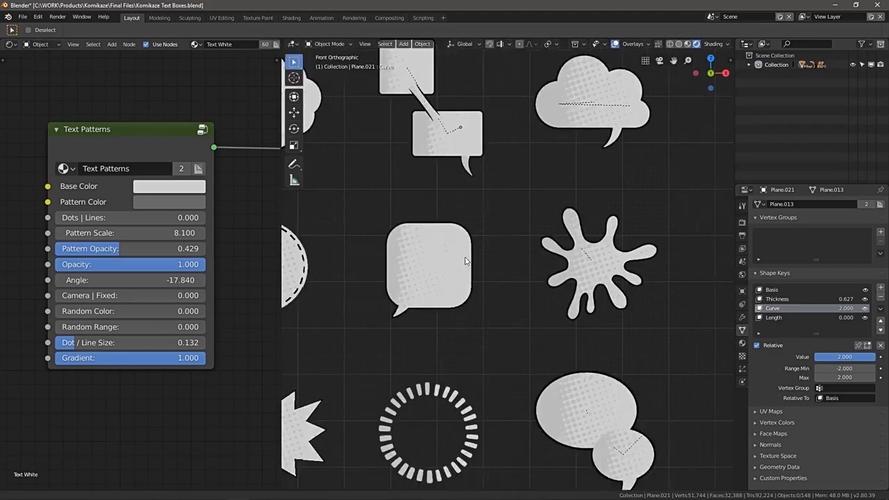Open the Object Mode dropdown
This screenshot has width=889, height=500.
(328, 44)
